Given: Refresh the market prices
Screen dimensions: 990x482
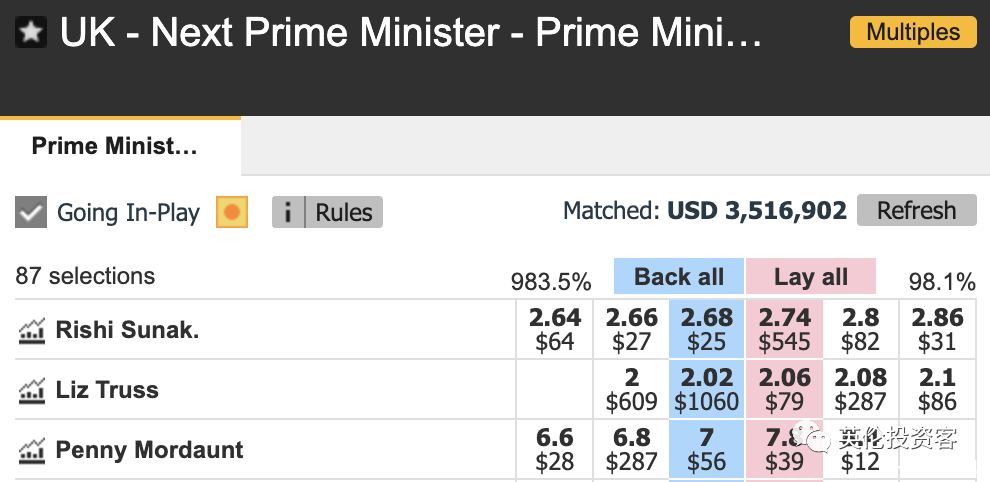Looking at the screenshot, I should [917, 210].
